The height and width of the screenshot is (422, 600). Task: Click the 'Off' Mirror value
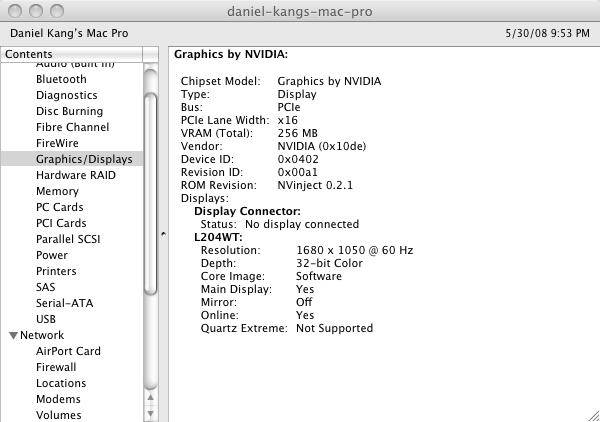(x=304, y=302)
